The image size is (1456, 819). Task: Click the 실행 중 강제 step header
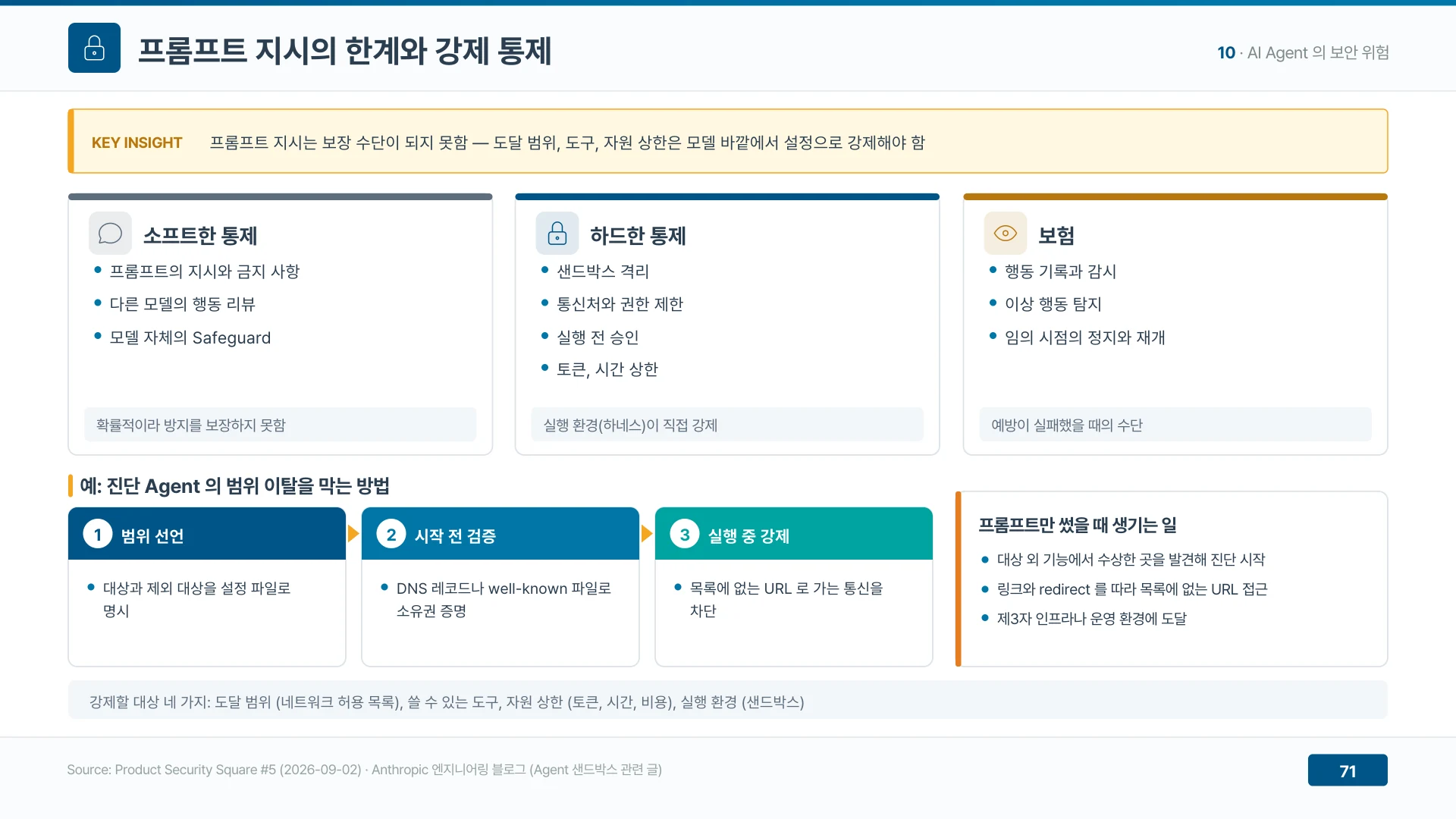794,534
